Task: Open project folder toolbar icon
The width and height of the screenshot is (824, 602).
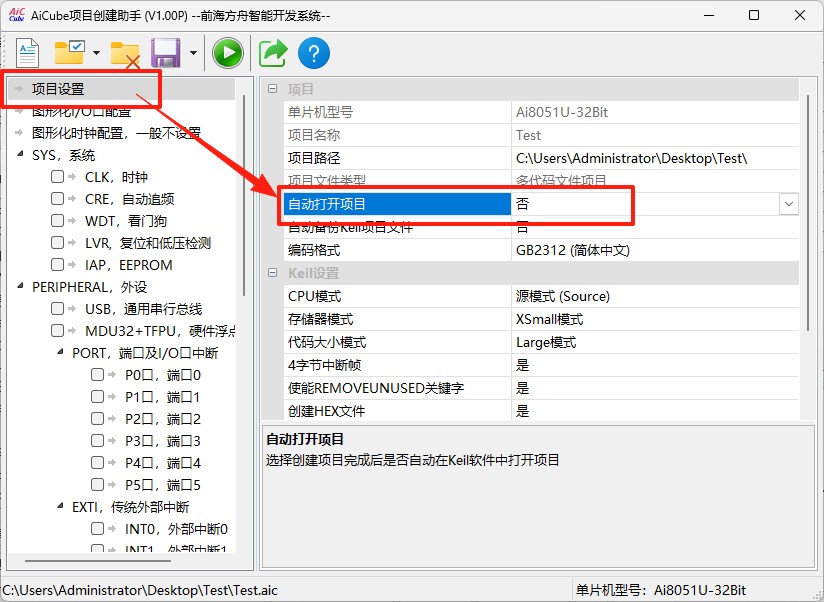Action: [69, 53]
